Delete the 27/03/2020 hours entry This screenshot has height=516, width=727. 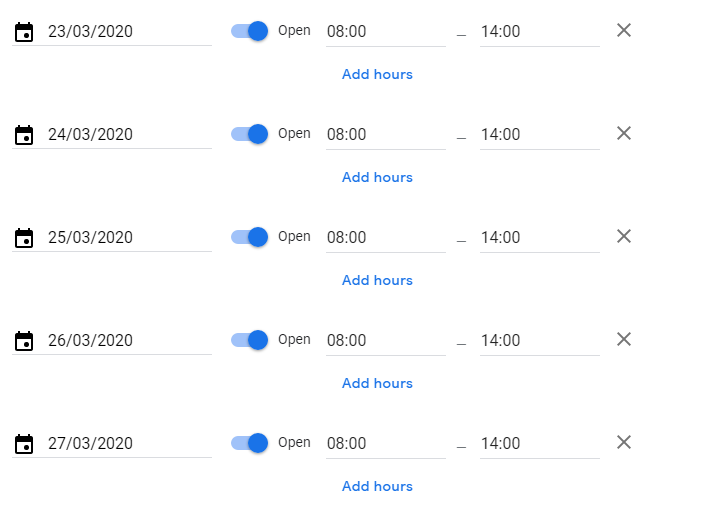pyautogui.click(x=624, y=442)
